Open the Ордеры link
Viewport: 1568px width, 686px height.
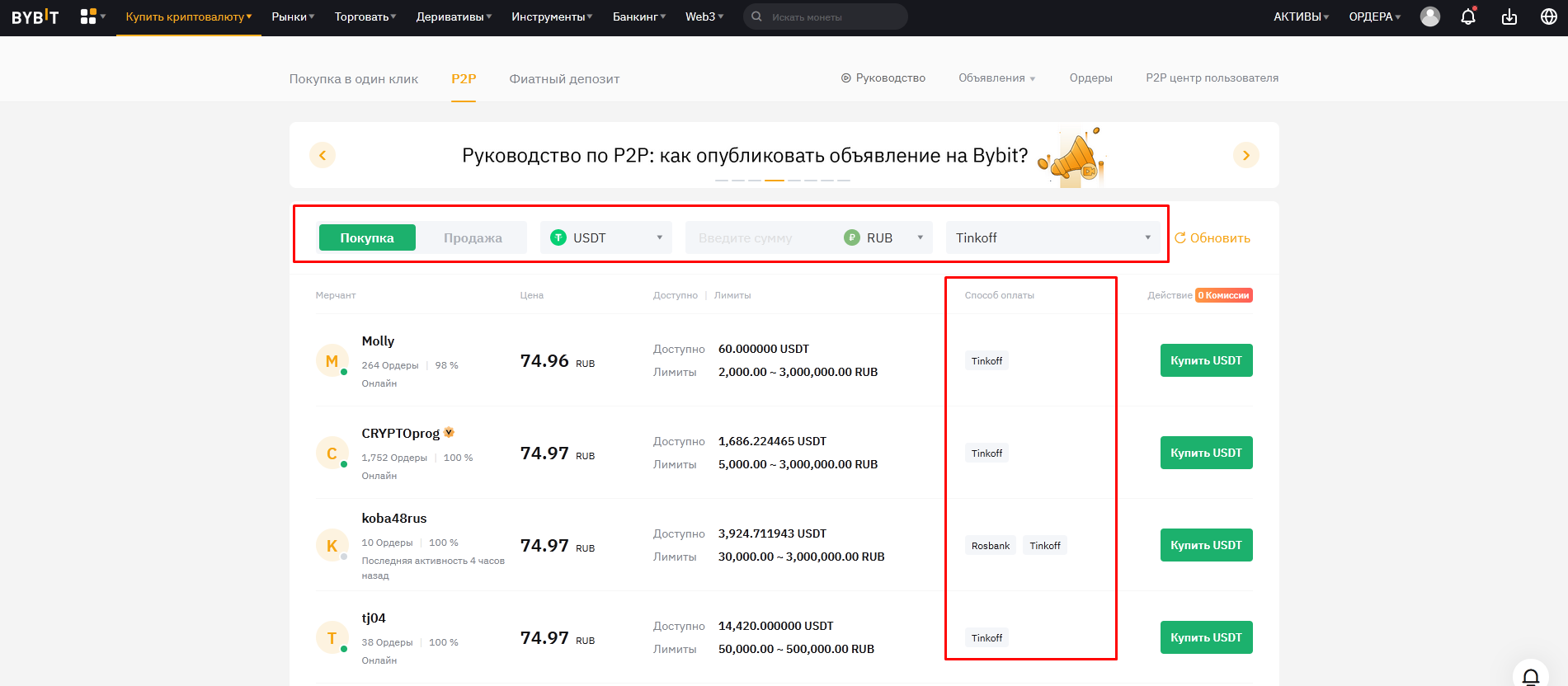(1091, 78)
